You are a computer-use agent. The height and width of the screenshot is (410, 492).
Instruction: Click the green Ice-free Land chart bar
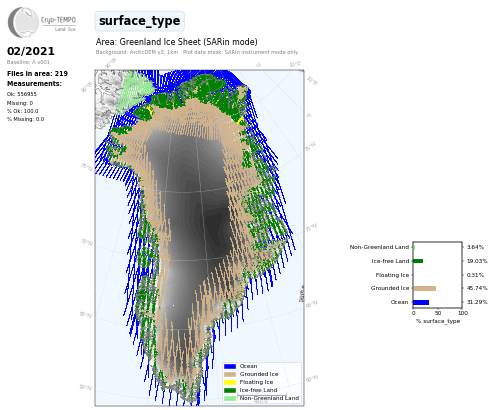(x=418, y=261)
